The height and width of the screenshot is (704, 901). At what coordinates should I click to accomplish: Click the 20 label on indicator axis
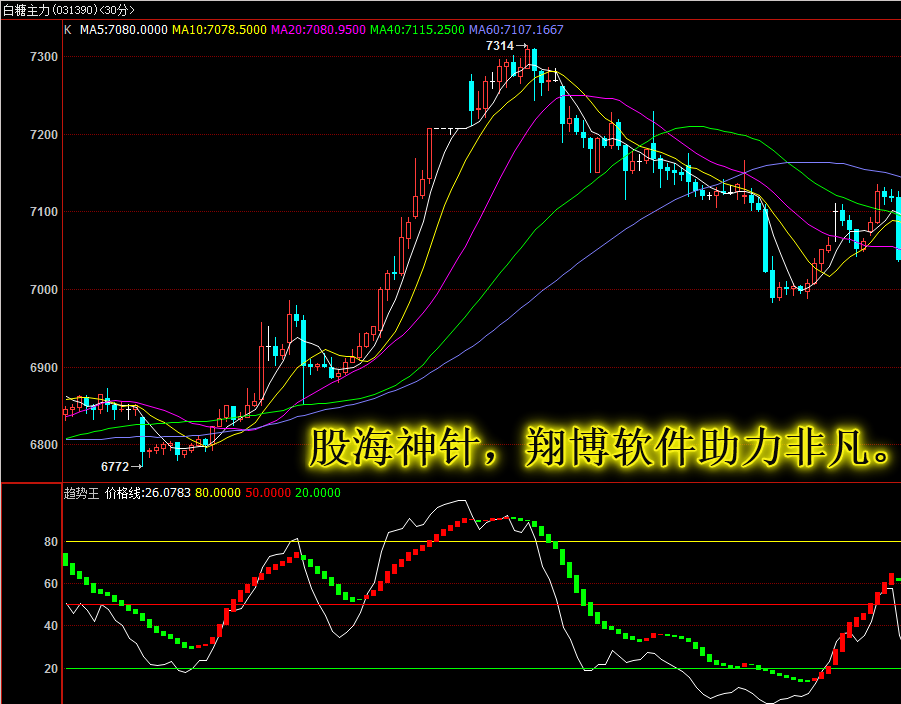51,669
